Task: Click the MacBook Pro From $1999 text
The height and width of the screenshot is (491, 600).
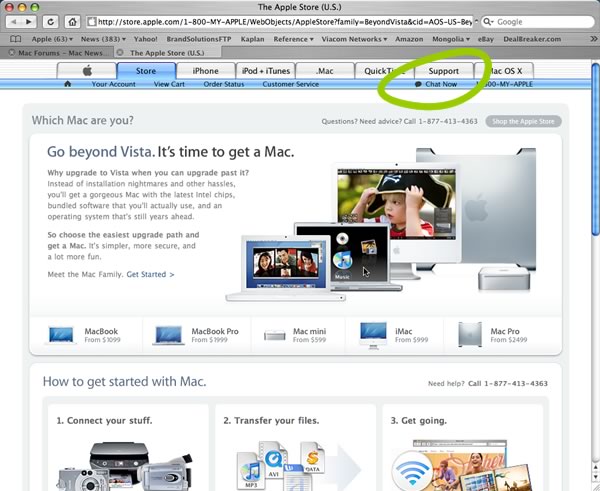Action: [x=215, y=335]
